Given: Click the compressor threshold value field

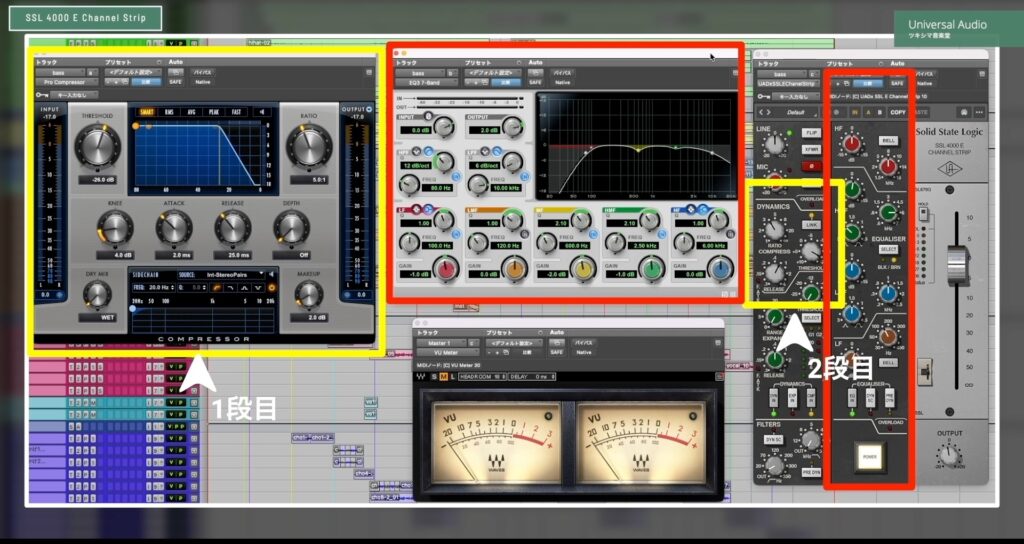Looking at the screenshot, I should 97,180.
